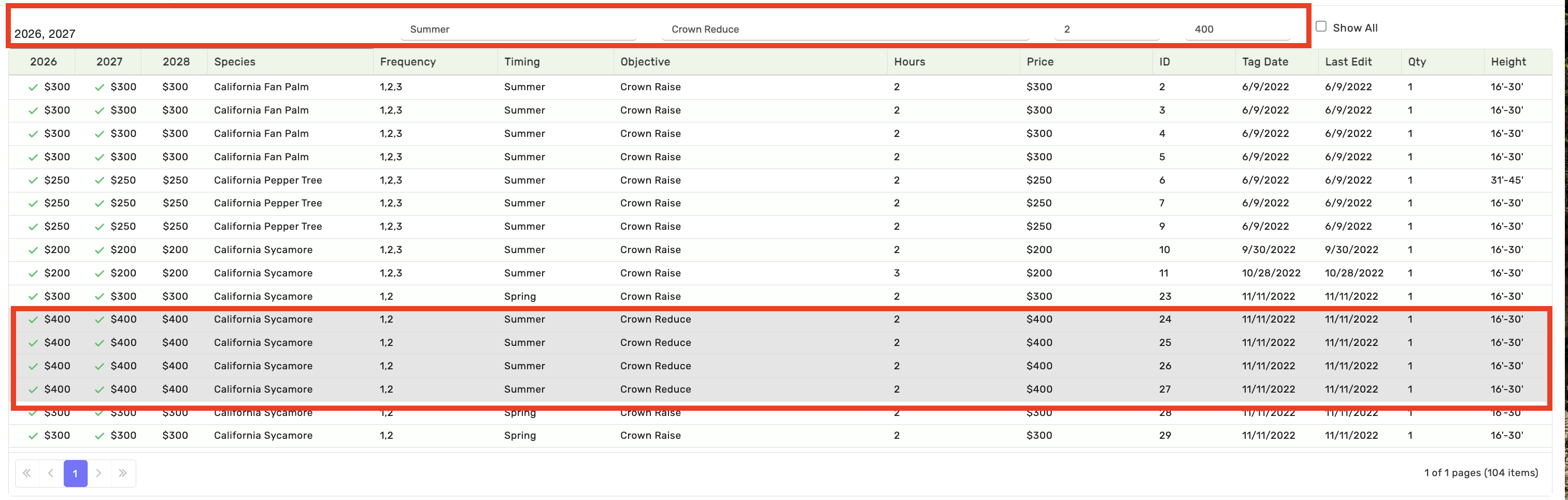Open the Crown Reduce objective dropdown
The width and height of the screenshot is (1568, 500).
[844, 29]
